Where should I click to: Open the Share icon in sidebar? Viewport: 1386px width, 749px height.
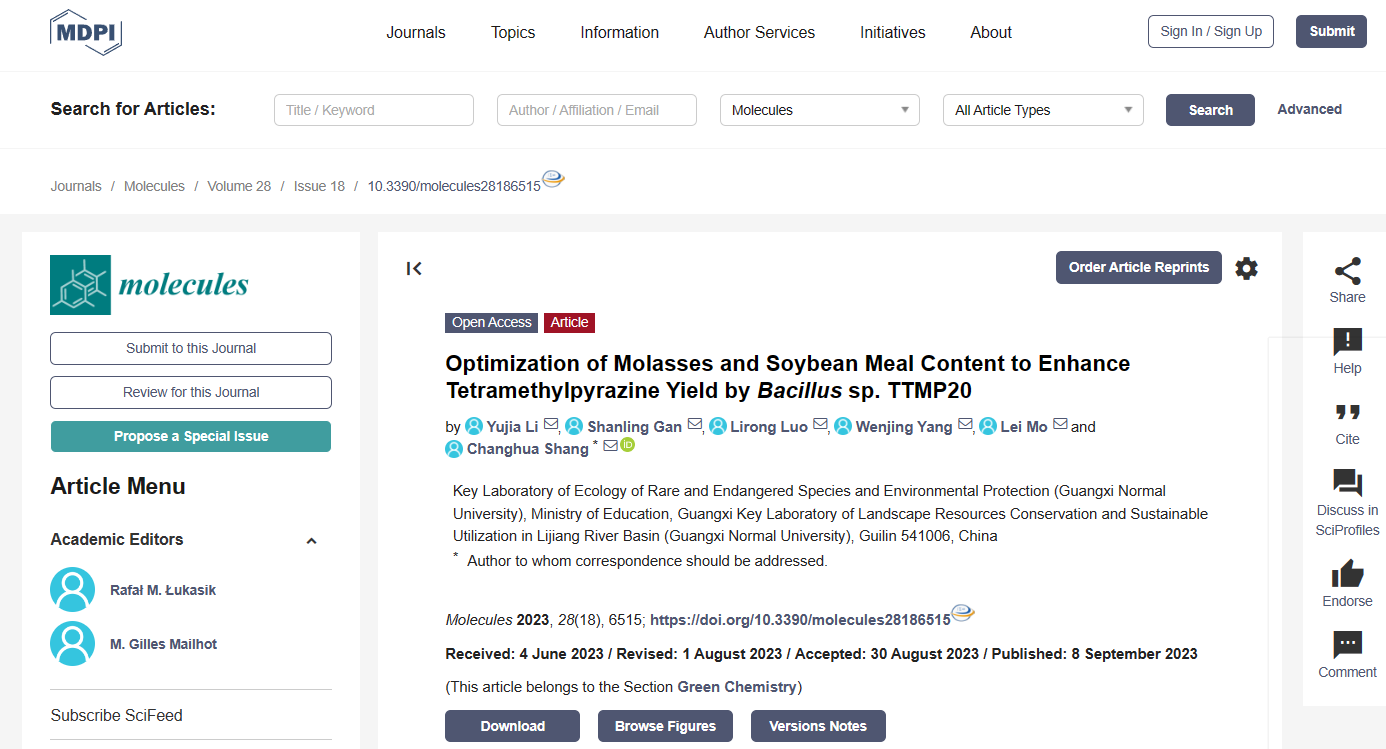(1347, 271)
